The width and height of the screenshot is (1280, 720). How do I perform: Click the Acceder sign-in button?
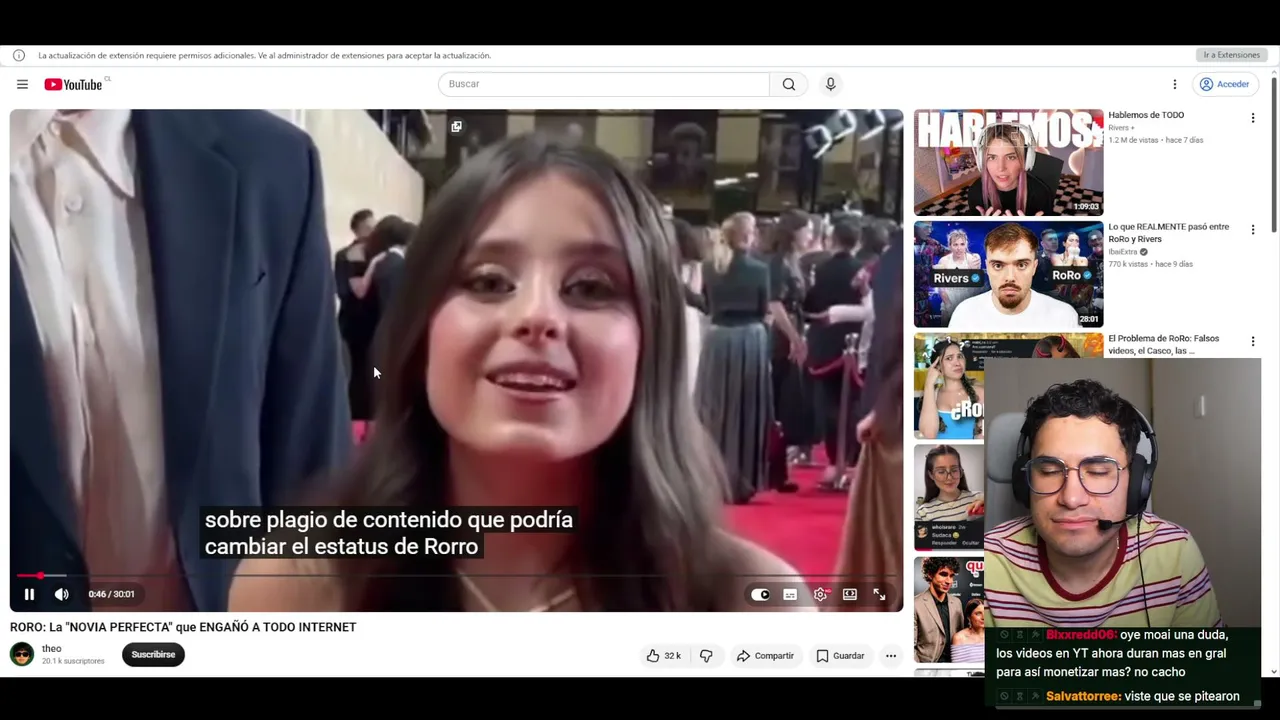point(1225,84)
